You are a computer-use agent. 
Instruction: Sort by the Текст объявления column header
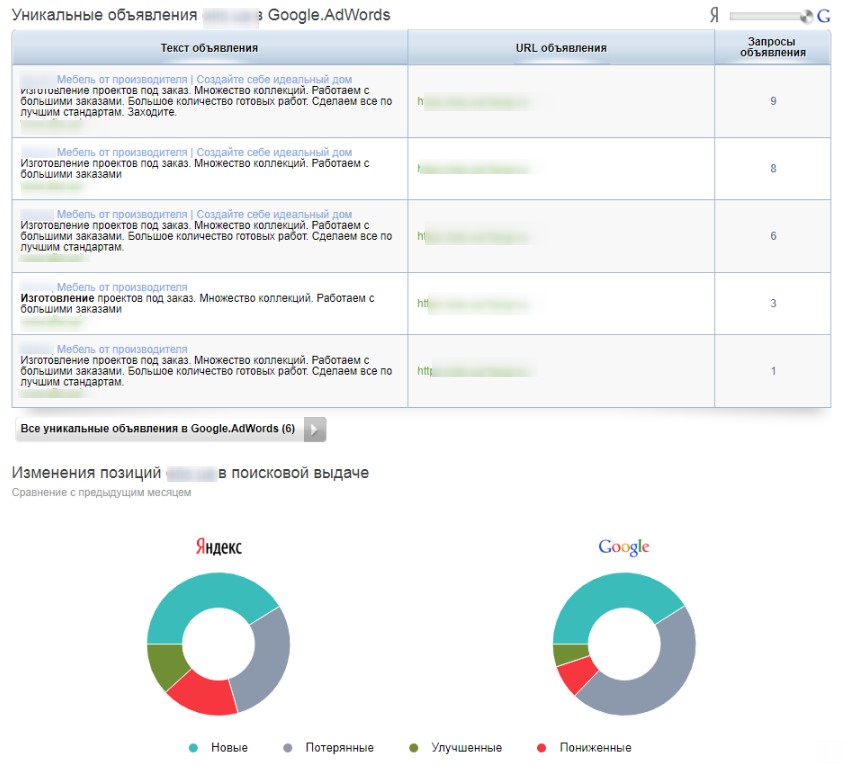209,48
